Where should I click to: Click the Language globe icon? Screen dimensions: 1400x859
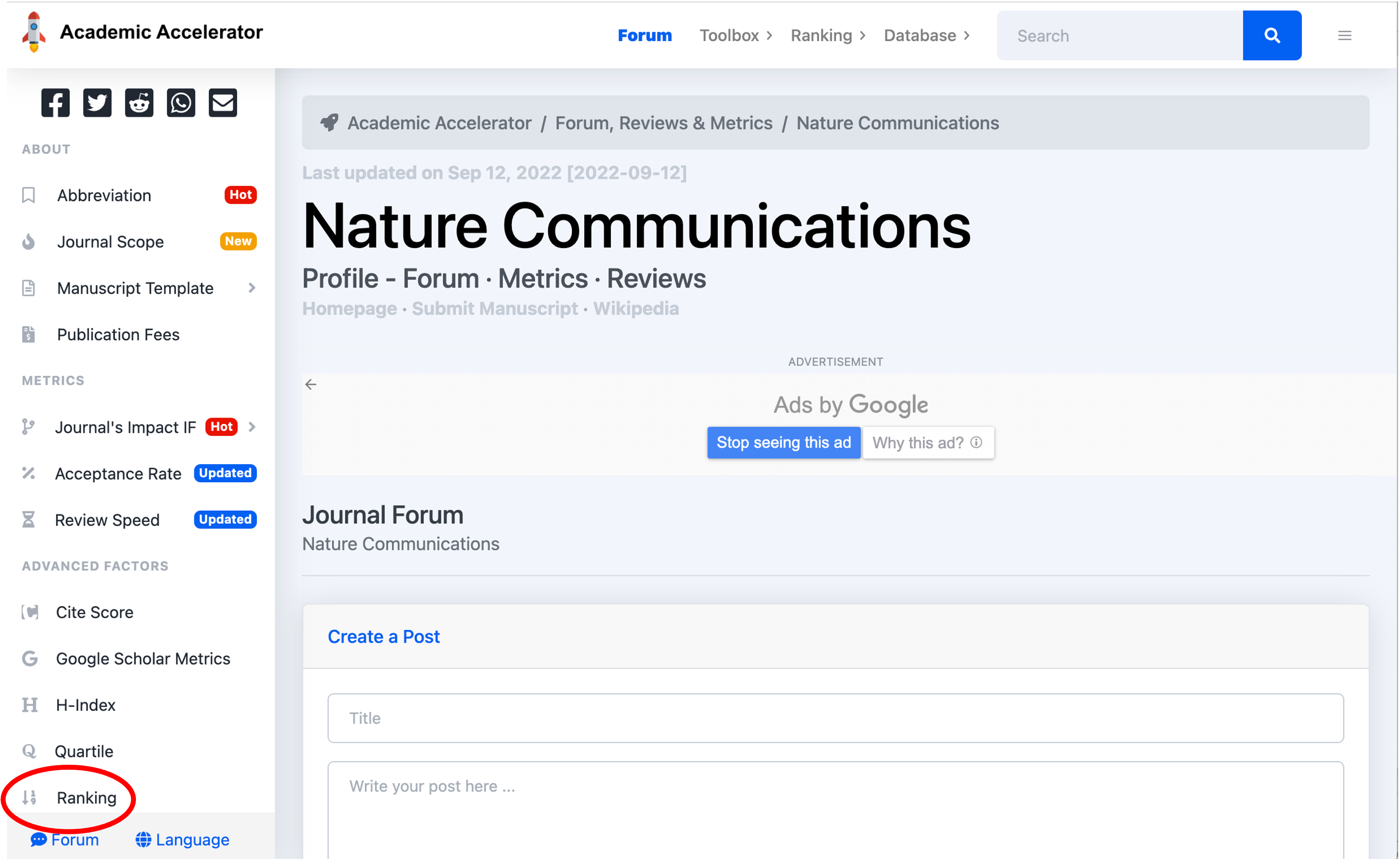point(143,840)
